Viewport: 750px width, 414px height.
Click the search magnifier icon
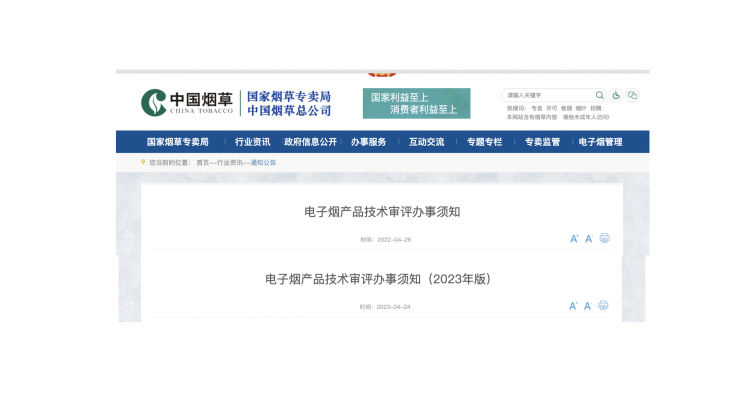[x=599, y=95]
